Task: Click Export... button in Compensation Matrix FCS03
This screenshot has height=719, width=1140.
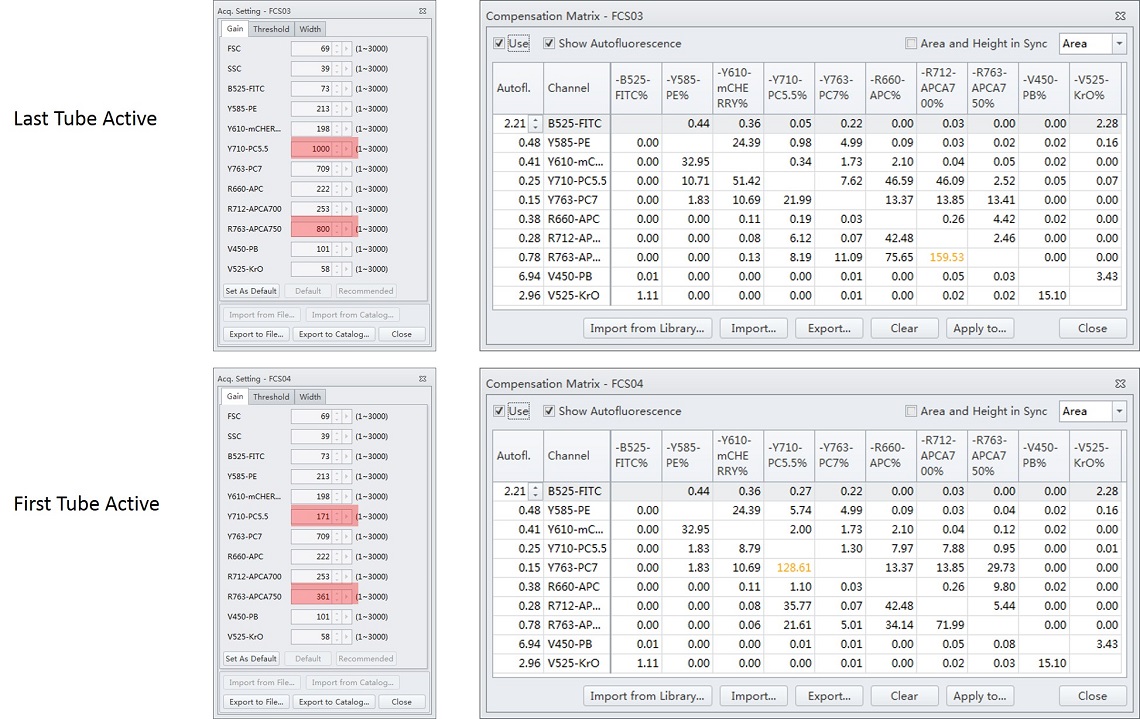Action: pos(829,328)
